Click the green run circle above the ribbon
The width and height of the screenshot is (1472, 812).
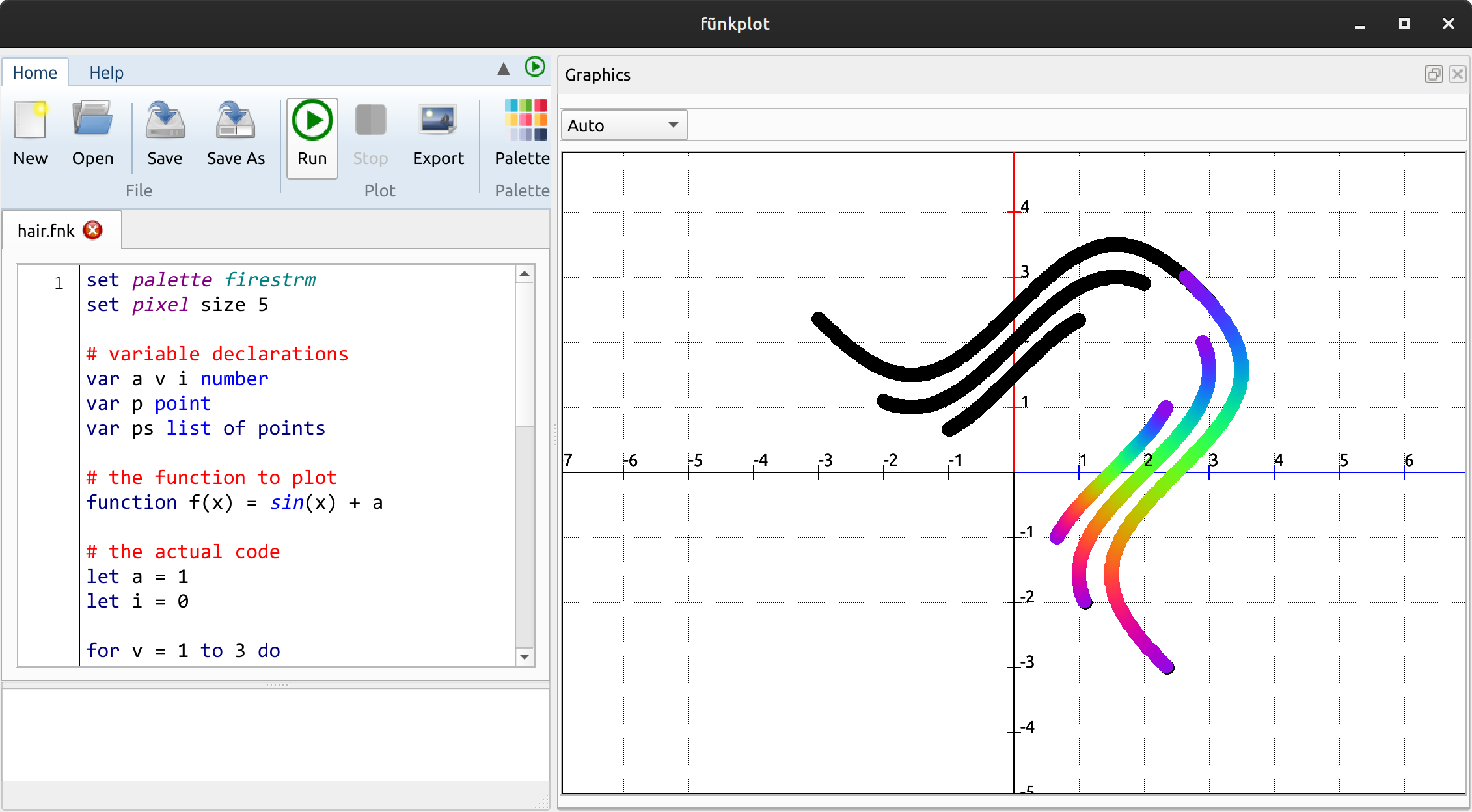point(535,67)
